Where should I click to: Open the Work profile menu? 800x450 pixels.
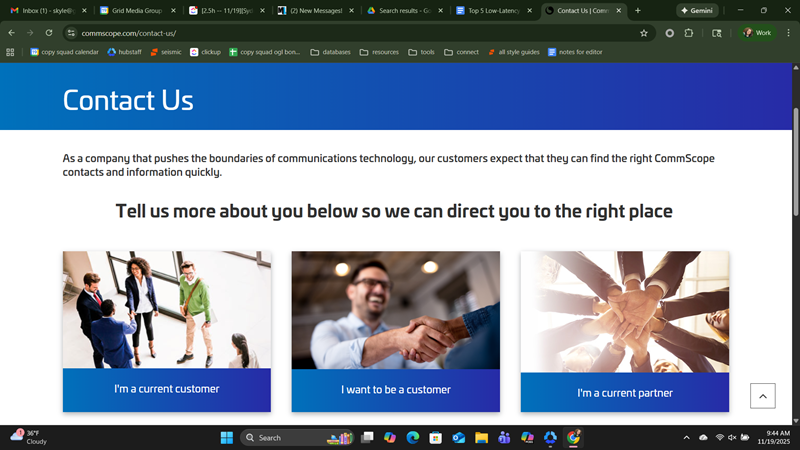point(757,33)
